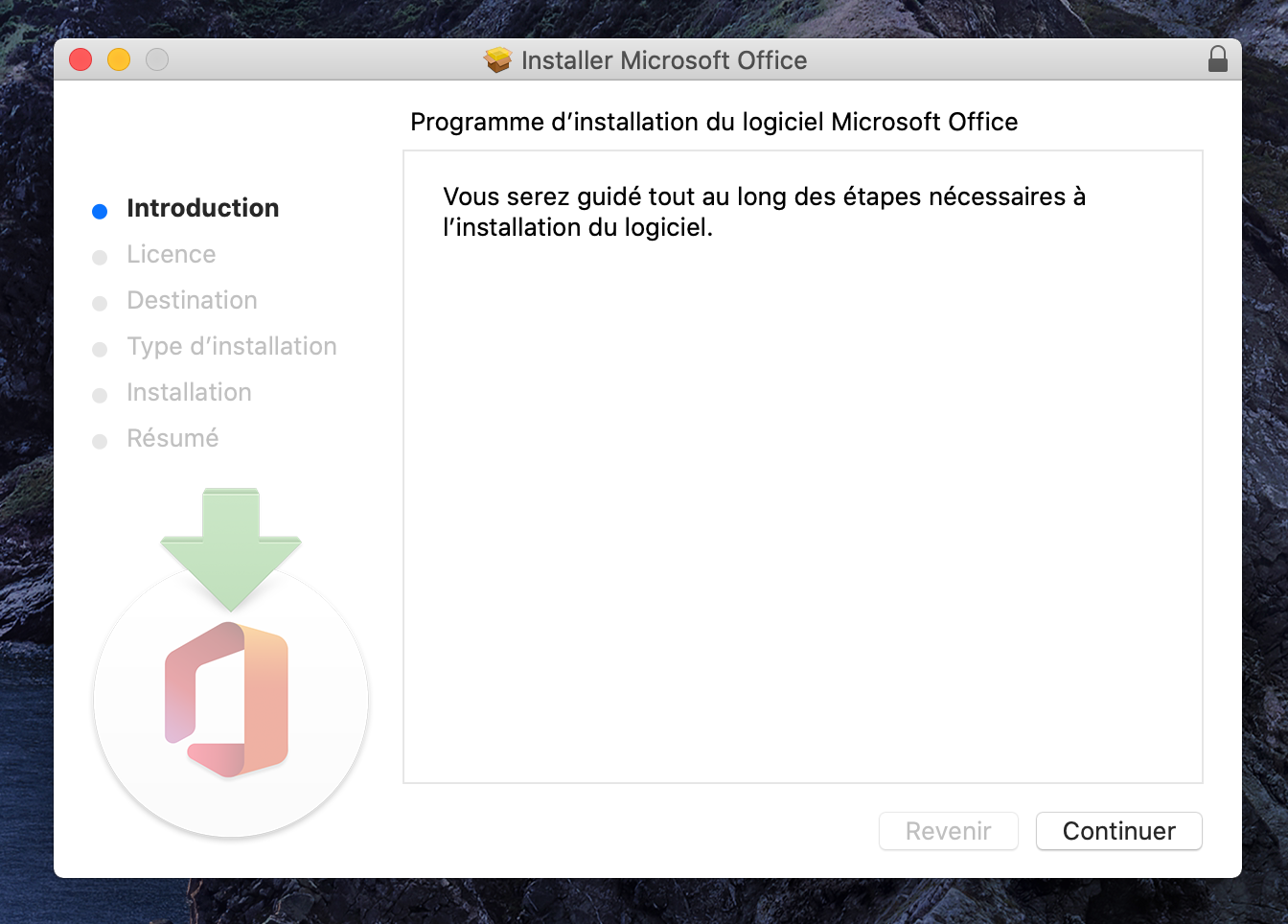Click the disabled grey zoom button

coord(157,59)
